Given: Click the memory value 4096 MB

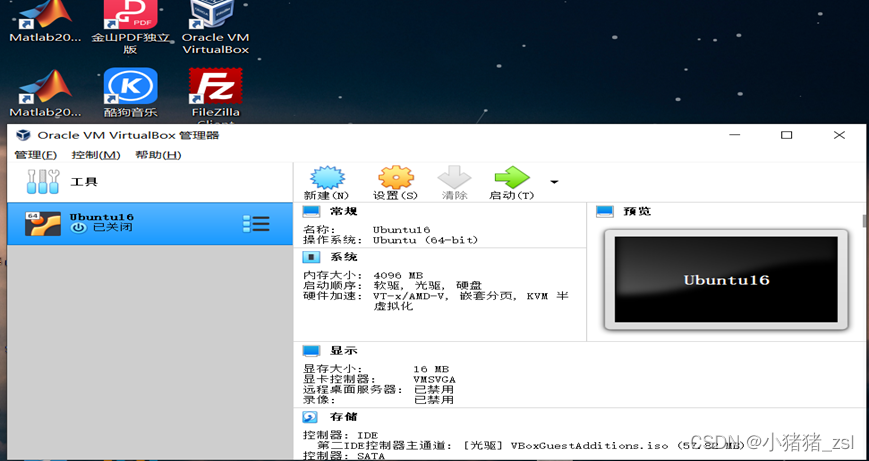Looking at the screenshot, I should click(x=398, y=275).
